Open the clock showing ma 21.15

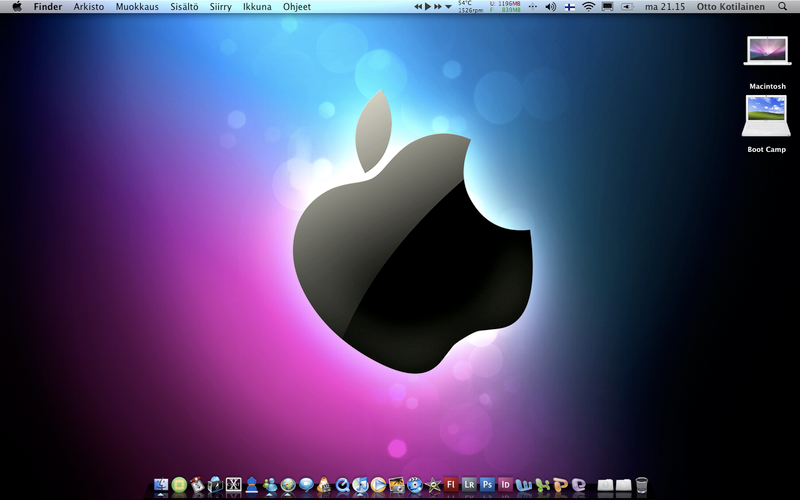coord(665,7)
